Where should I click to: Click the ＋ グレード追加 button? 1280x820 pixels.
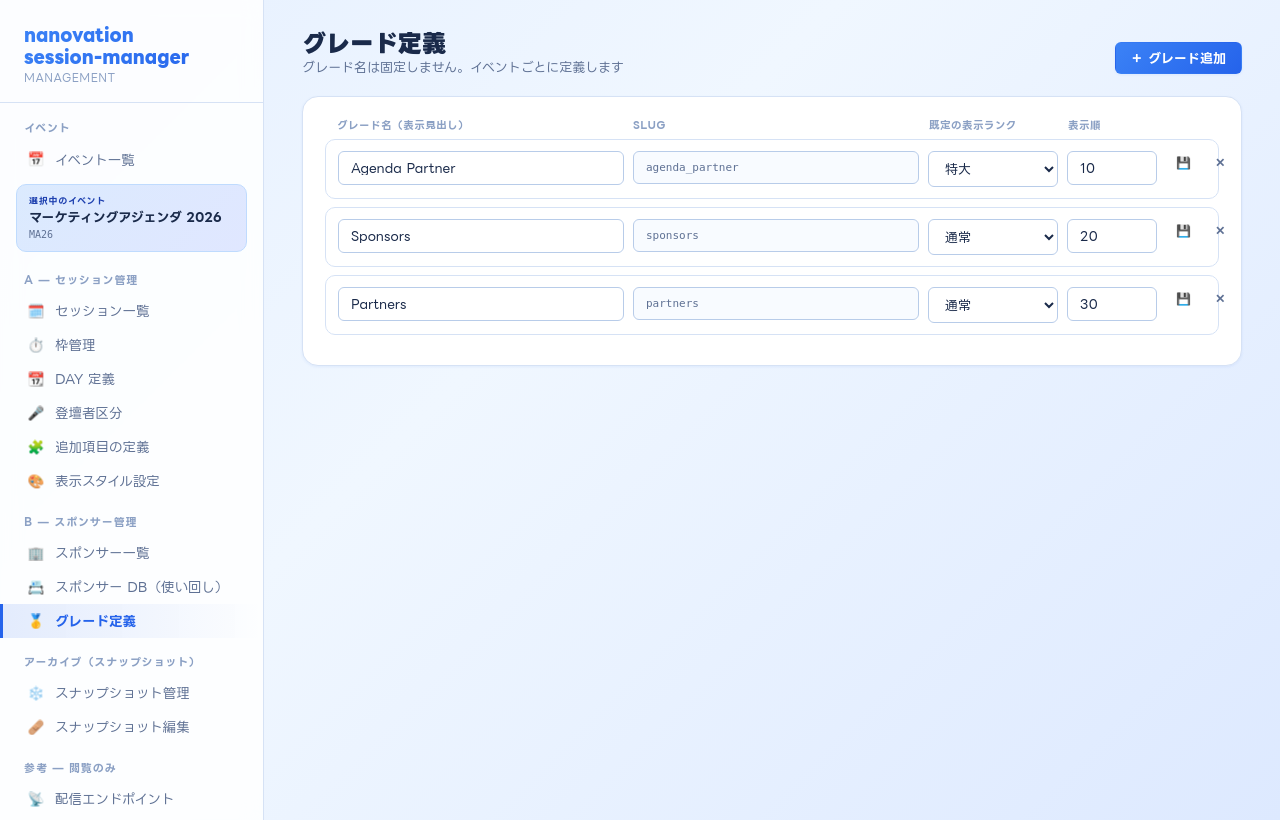point(1178,58)
